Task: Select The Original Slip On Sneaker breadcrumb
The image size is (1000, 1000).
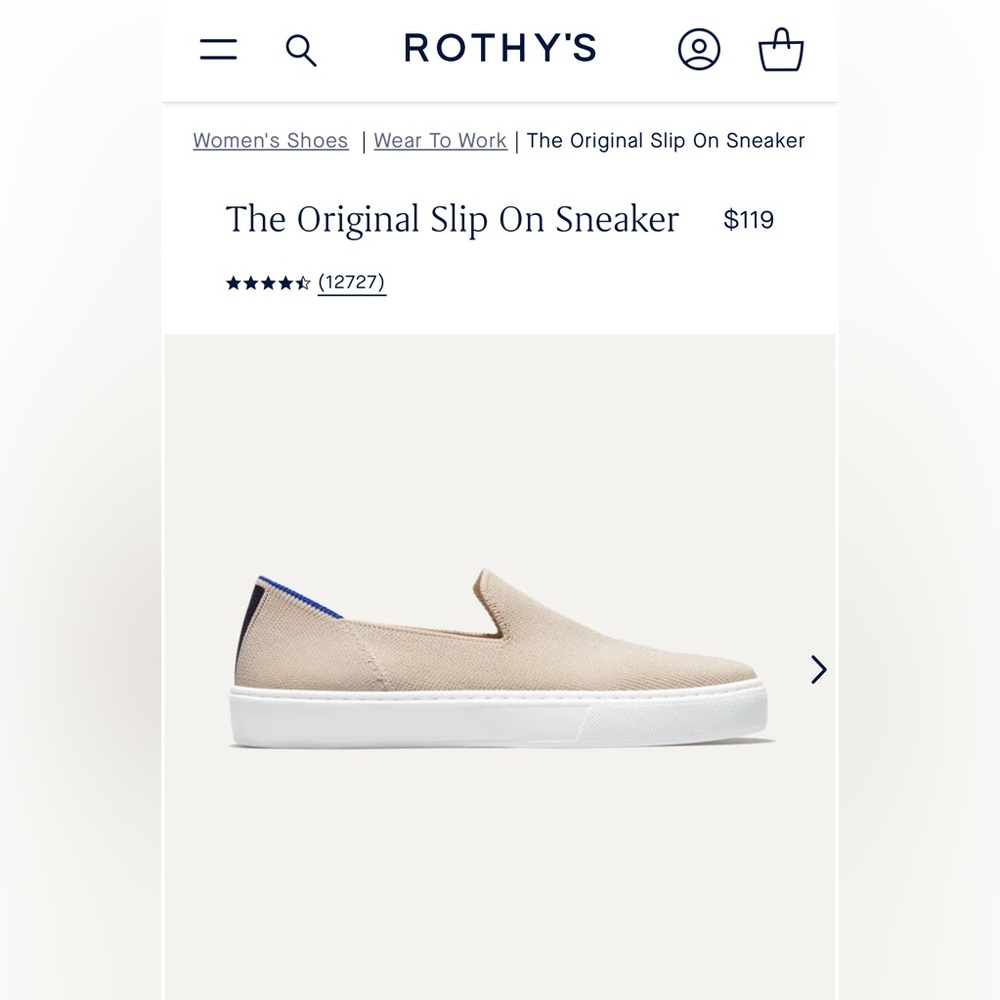Action: point(665,141)
